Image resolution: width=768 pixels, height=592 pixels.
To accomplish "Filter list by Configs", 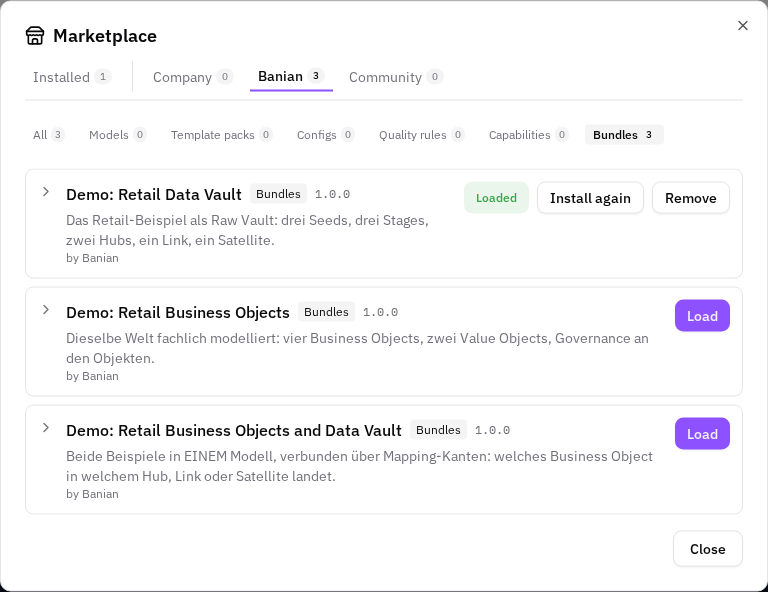I will [x=326, y=135].
